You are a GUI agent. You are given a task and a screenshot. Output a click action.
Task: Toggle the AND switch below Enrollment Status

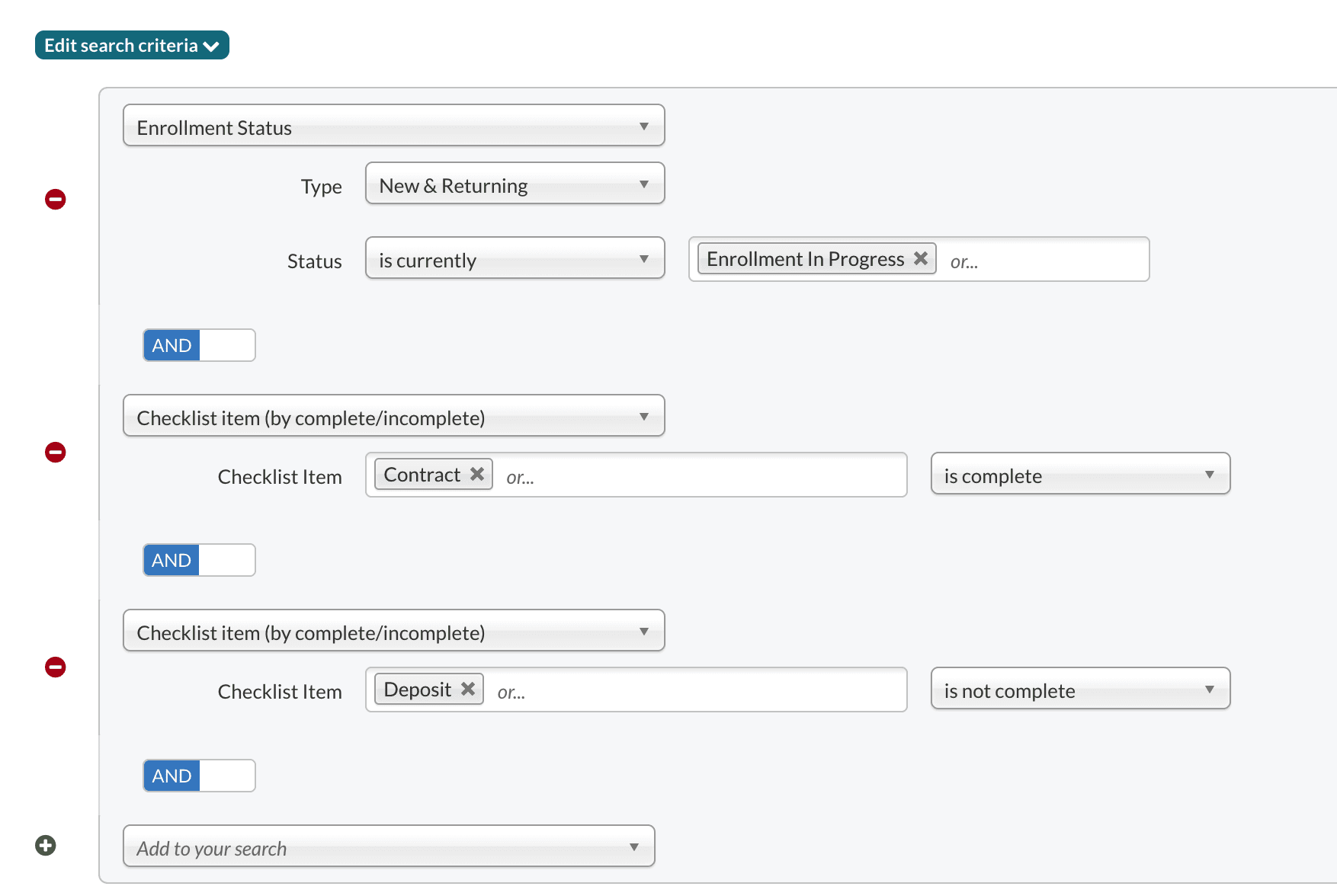pos(199,345)
